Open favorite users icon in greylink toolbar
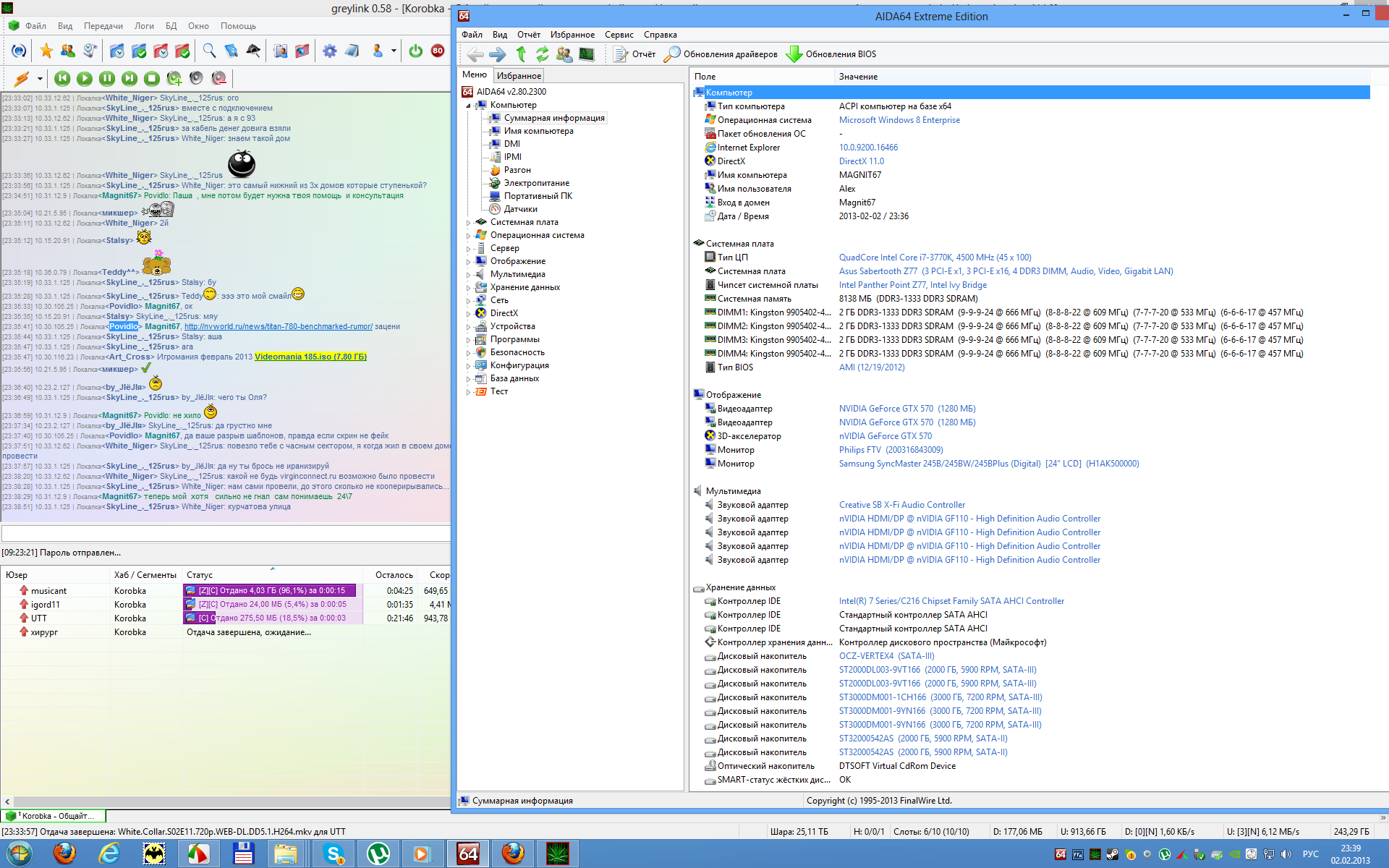Image resolution: width=1389 pixels, height=868 pixels. coord(68,51)
